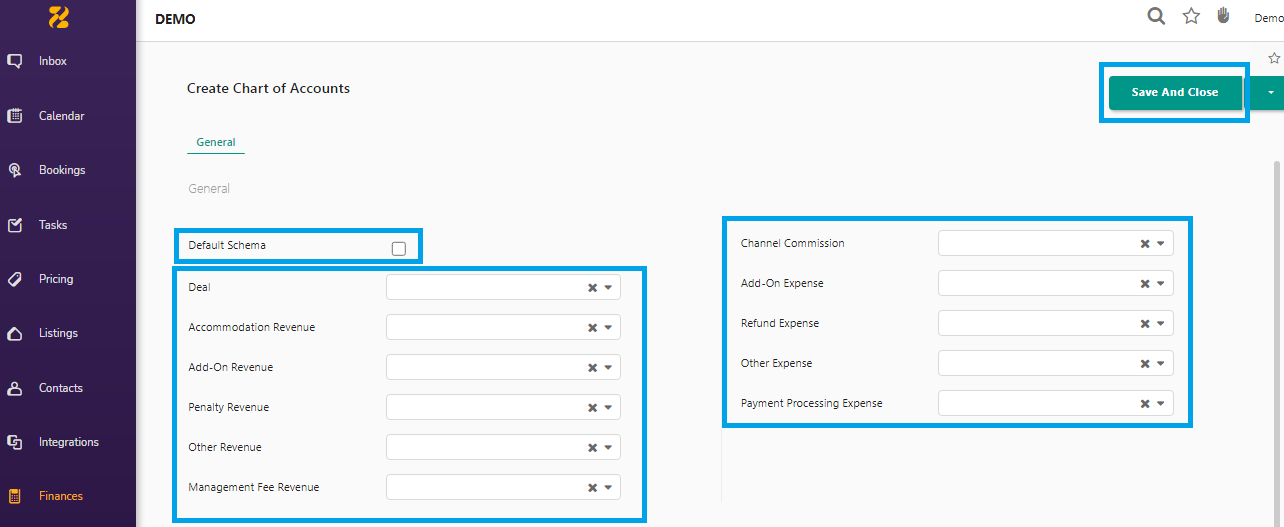Open Listings house icon

click(x=15, y=333)
